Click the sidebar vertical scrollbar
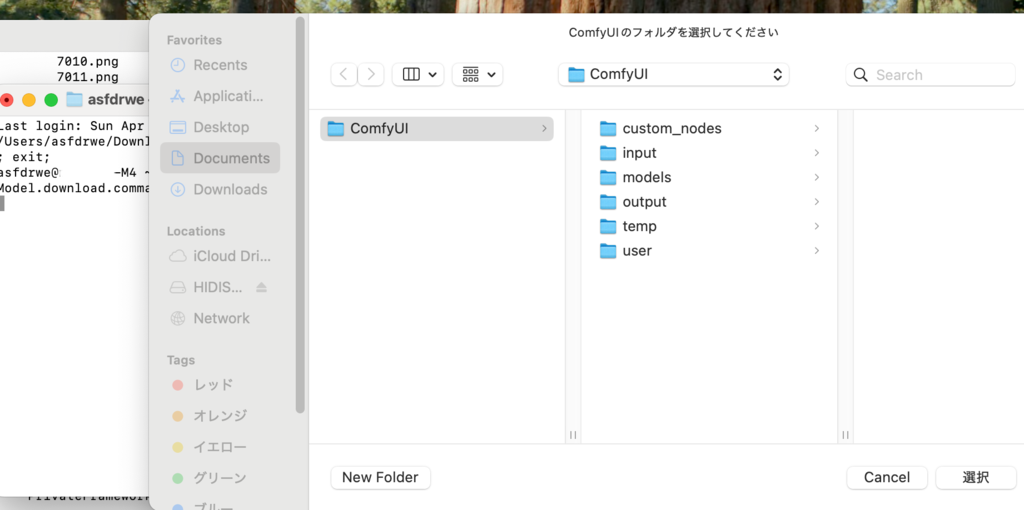This screenshot has width=1024, height=510. click(x=300, y=215)
